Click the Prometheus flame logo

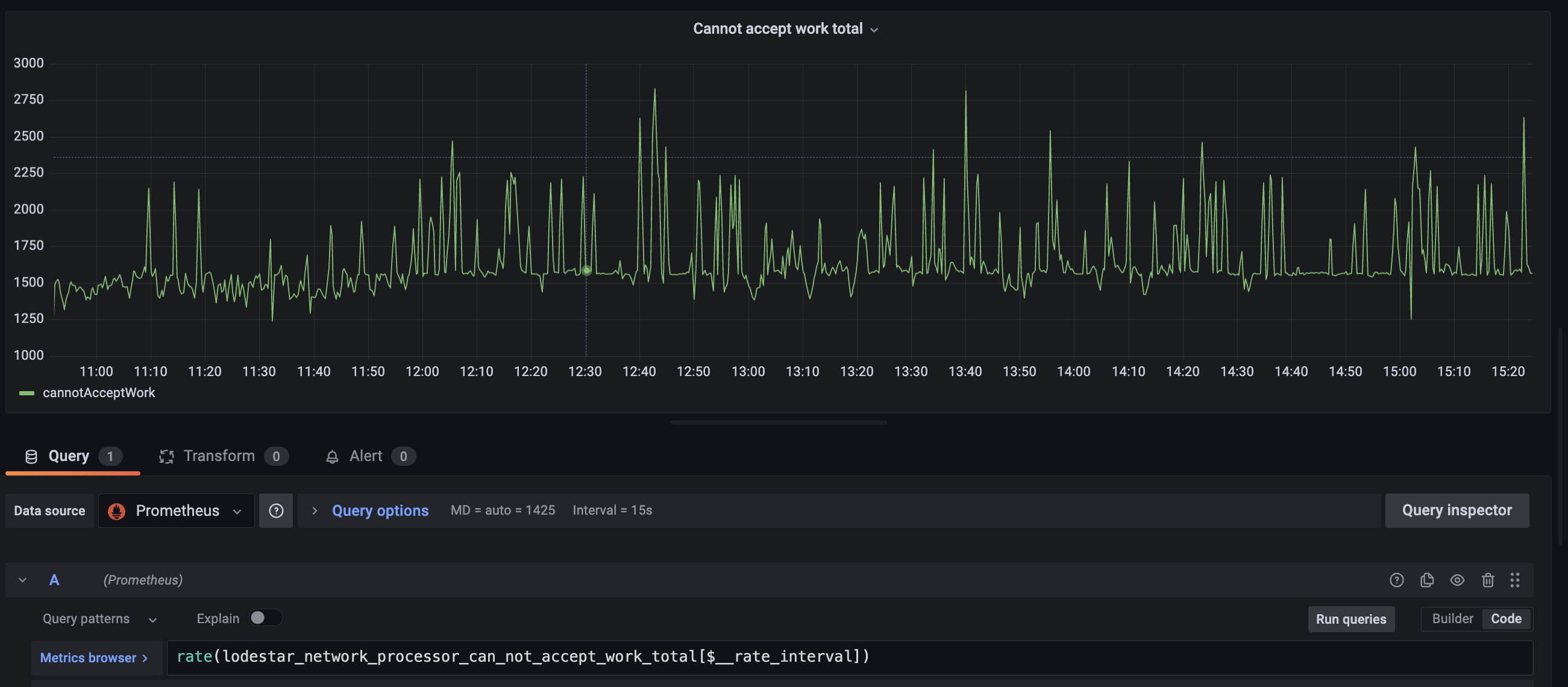[x=116, y=511]
